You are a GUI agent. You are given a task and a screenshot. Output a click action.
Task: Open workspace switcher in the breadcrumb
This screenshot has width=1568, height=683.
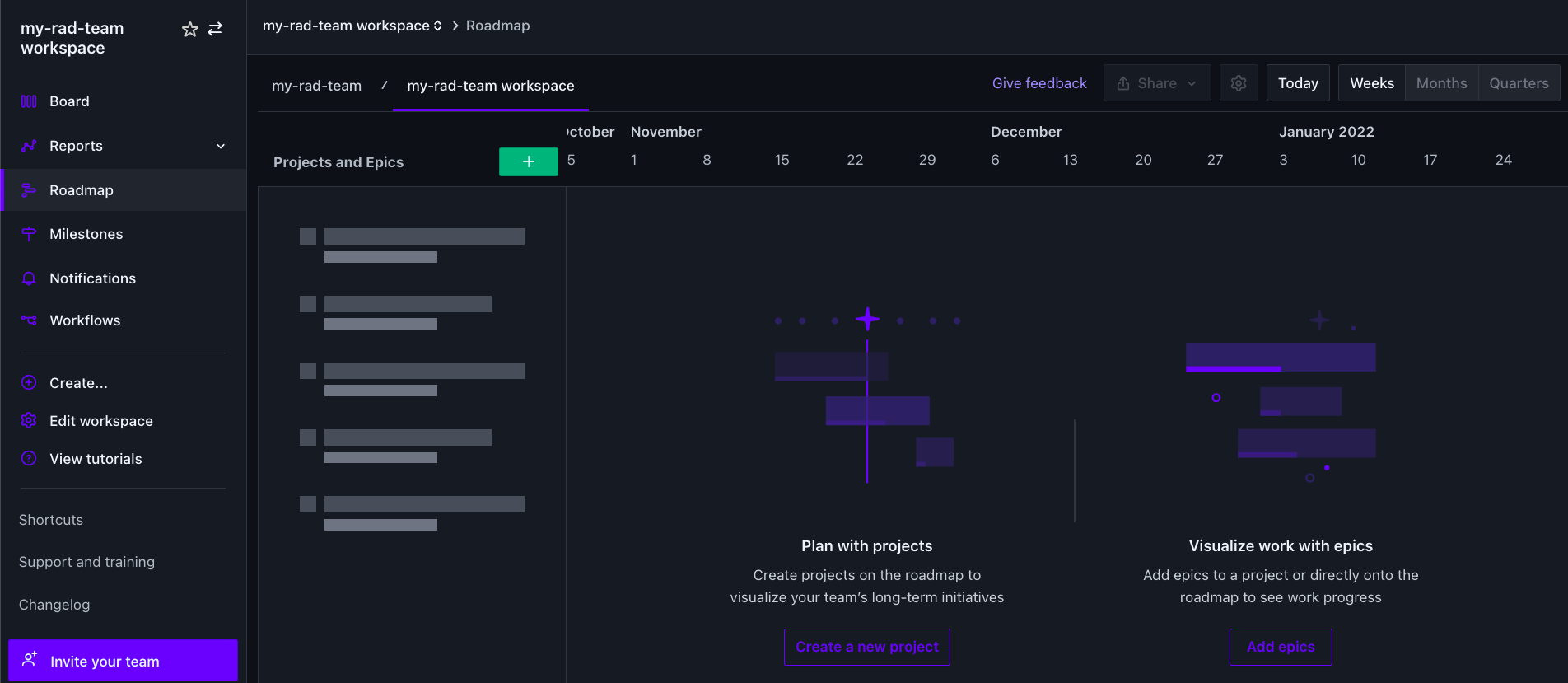(x=352, y=26)
